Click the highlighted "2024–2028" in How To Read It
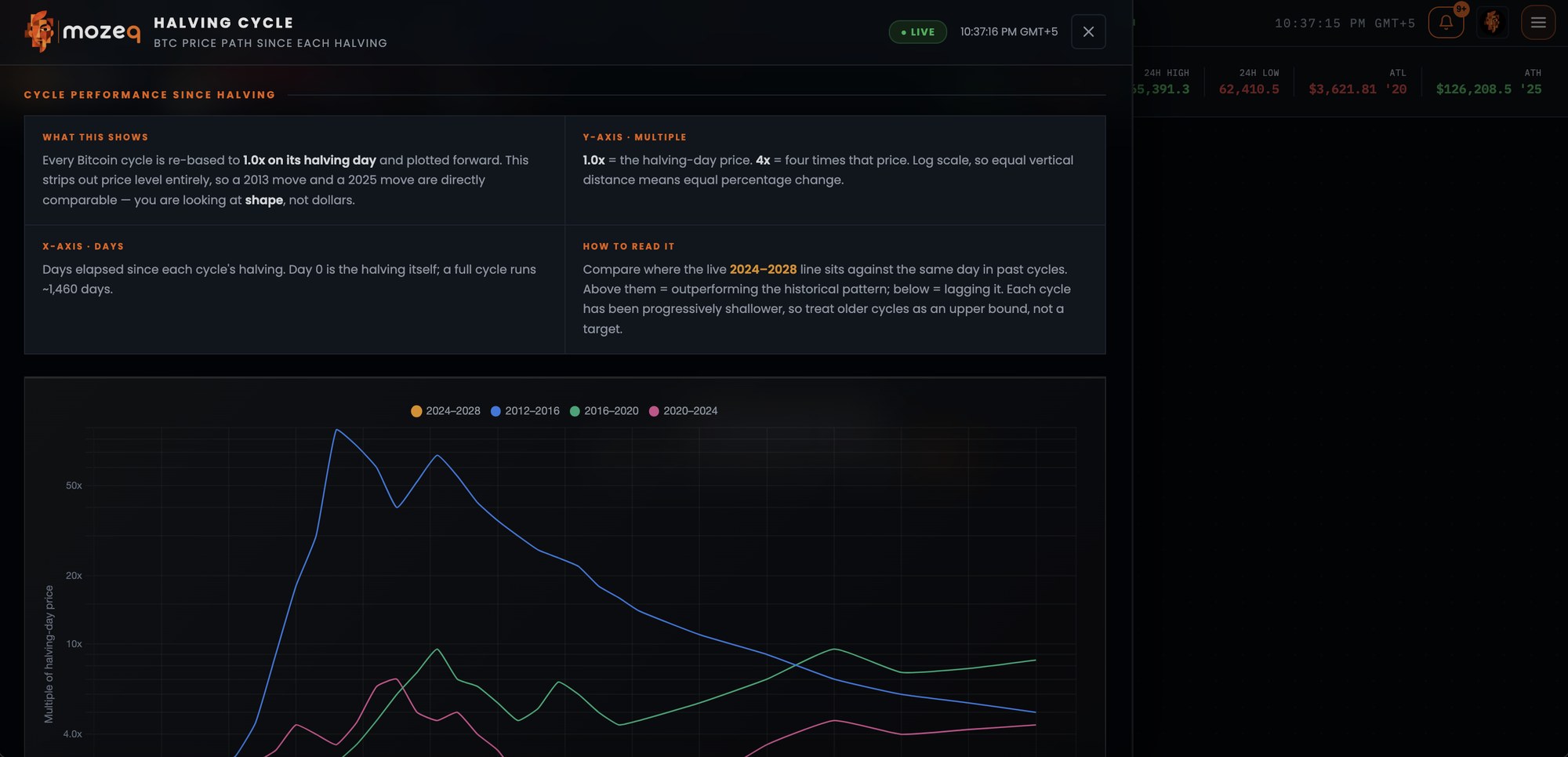 [763, 269]
